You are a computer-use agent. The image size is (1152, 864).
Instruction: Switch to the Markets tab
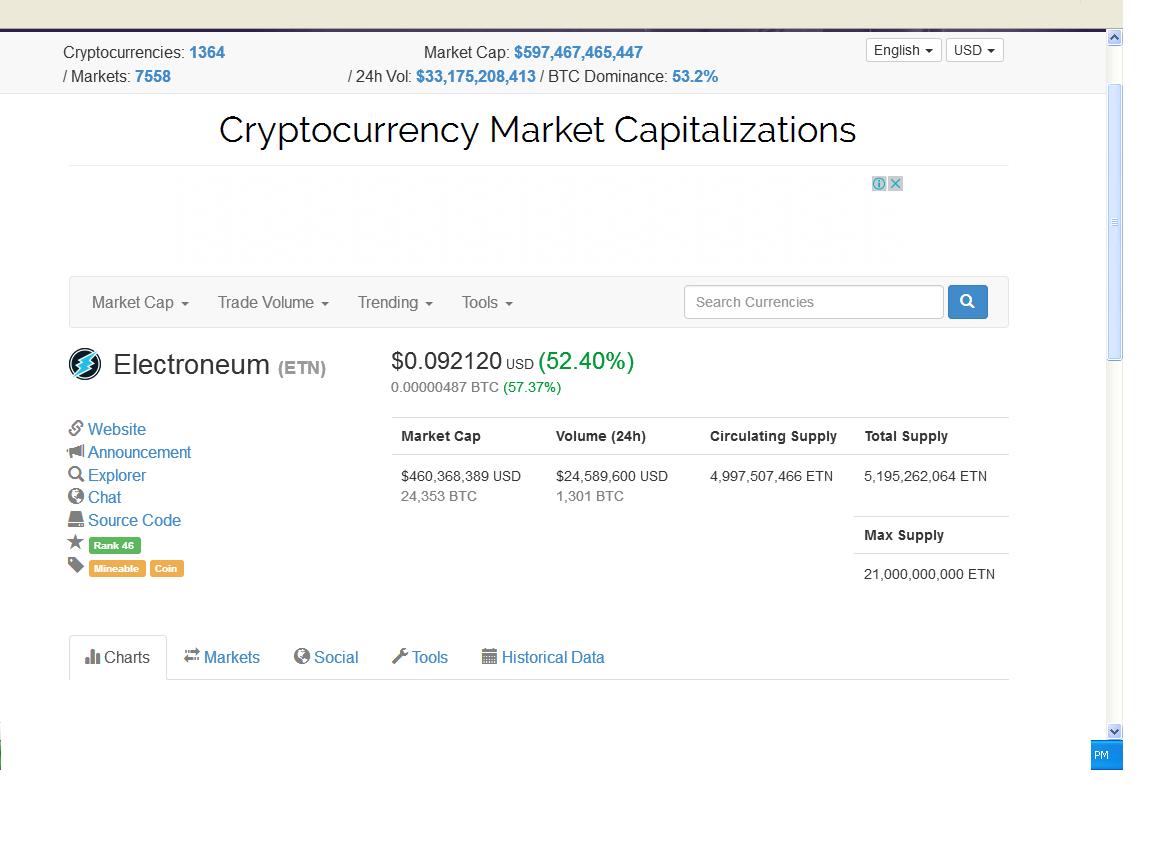point(222,658)
